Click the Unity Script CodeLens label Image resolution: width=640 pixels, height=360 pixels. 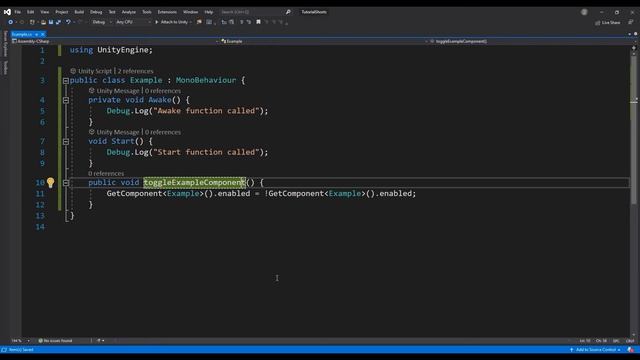point(91,71)
